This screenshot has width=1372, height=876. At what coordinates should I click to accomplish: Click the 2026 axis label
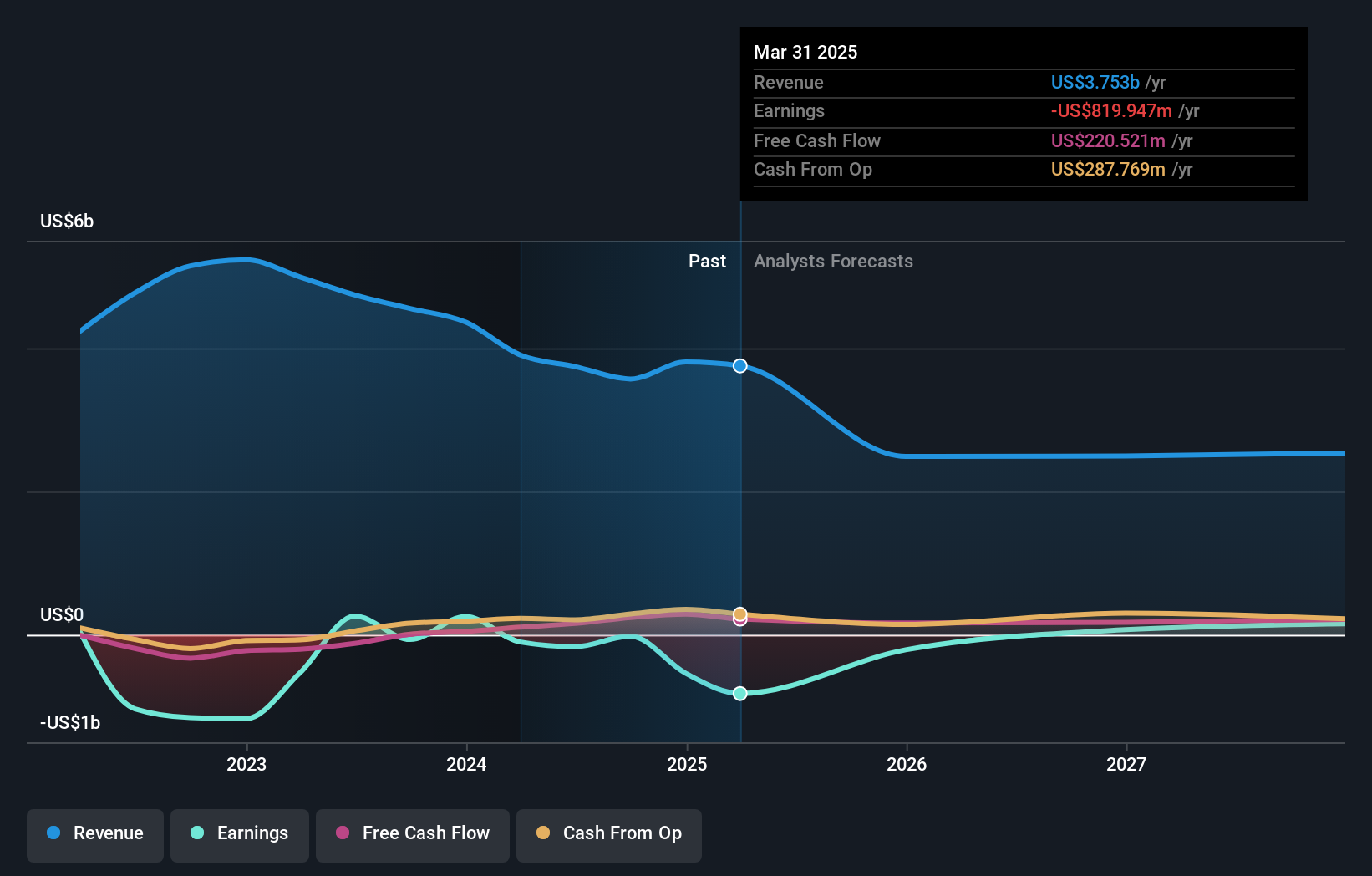907,764
